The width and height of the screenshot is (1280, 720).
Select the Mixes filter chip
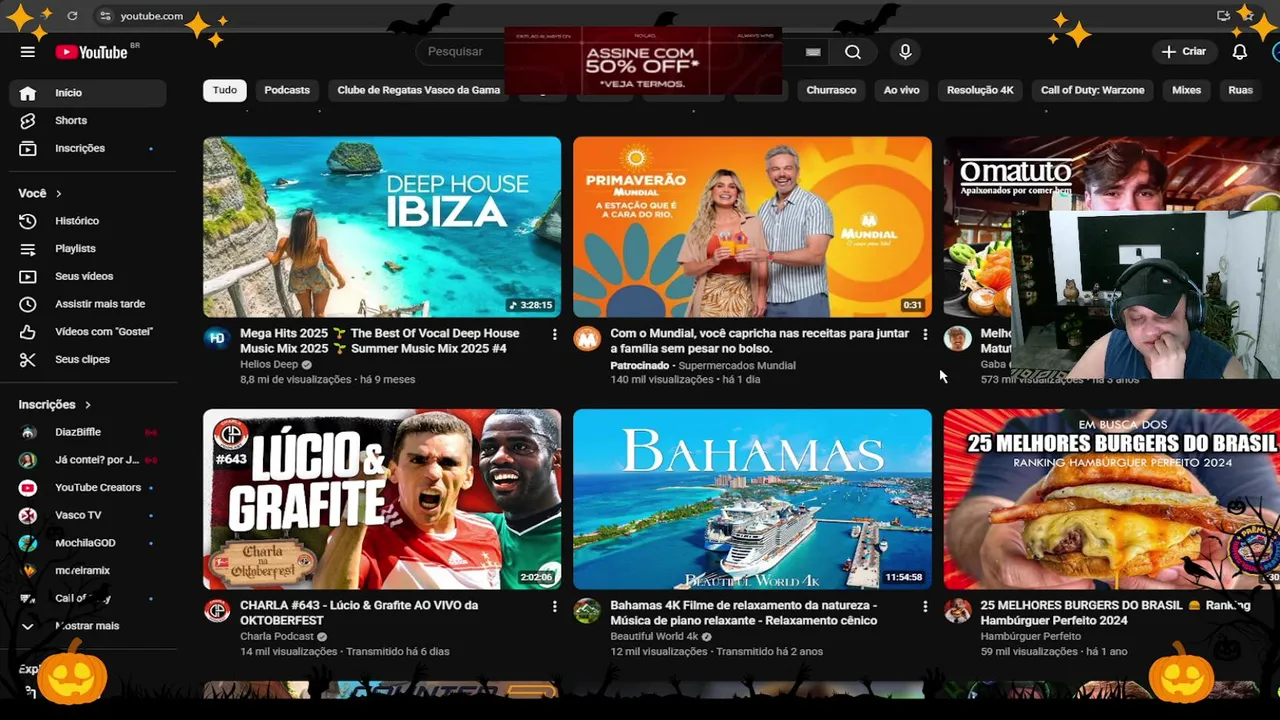[1186, 90]
